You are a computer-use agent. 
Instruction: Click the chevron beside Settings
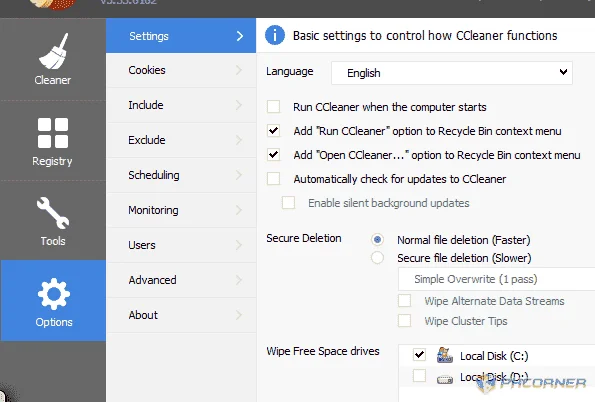coord(239,36)
